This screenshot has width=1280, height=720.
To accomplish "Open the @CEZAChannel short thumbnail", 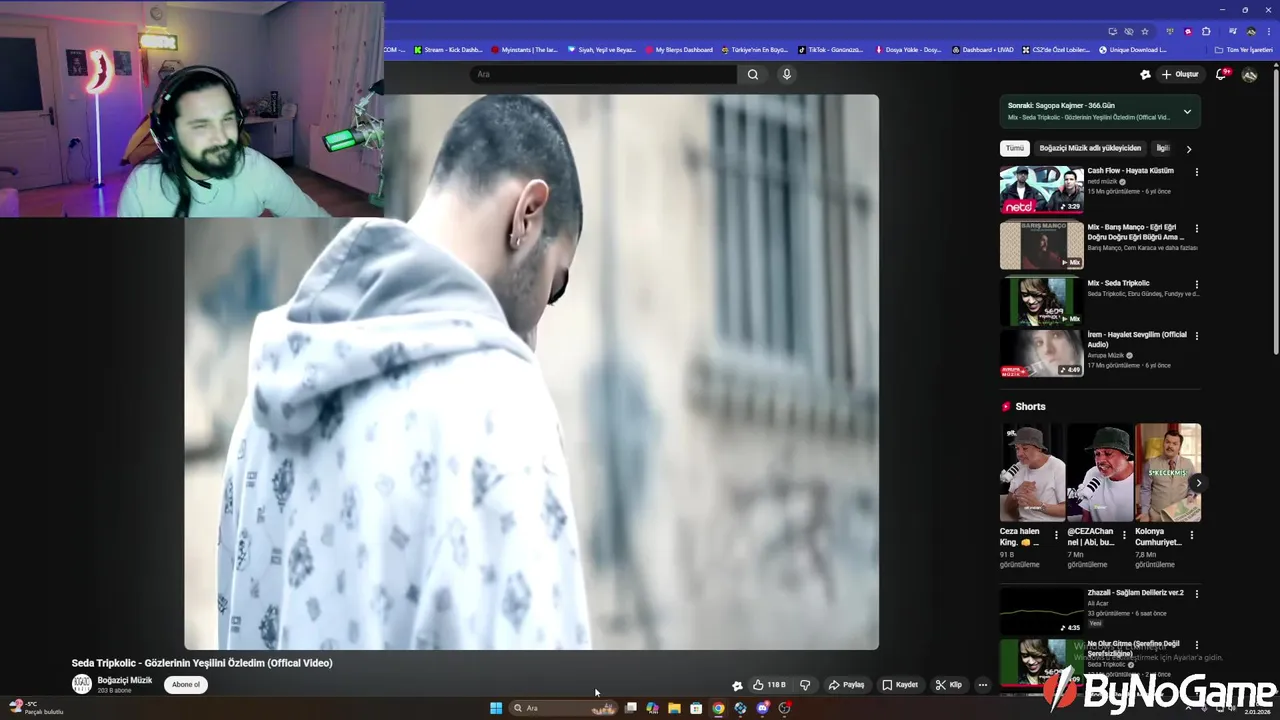I will 1100,472.
